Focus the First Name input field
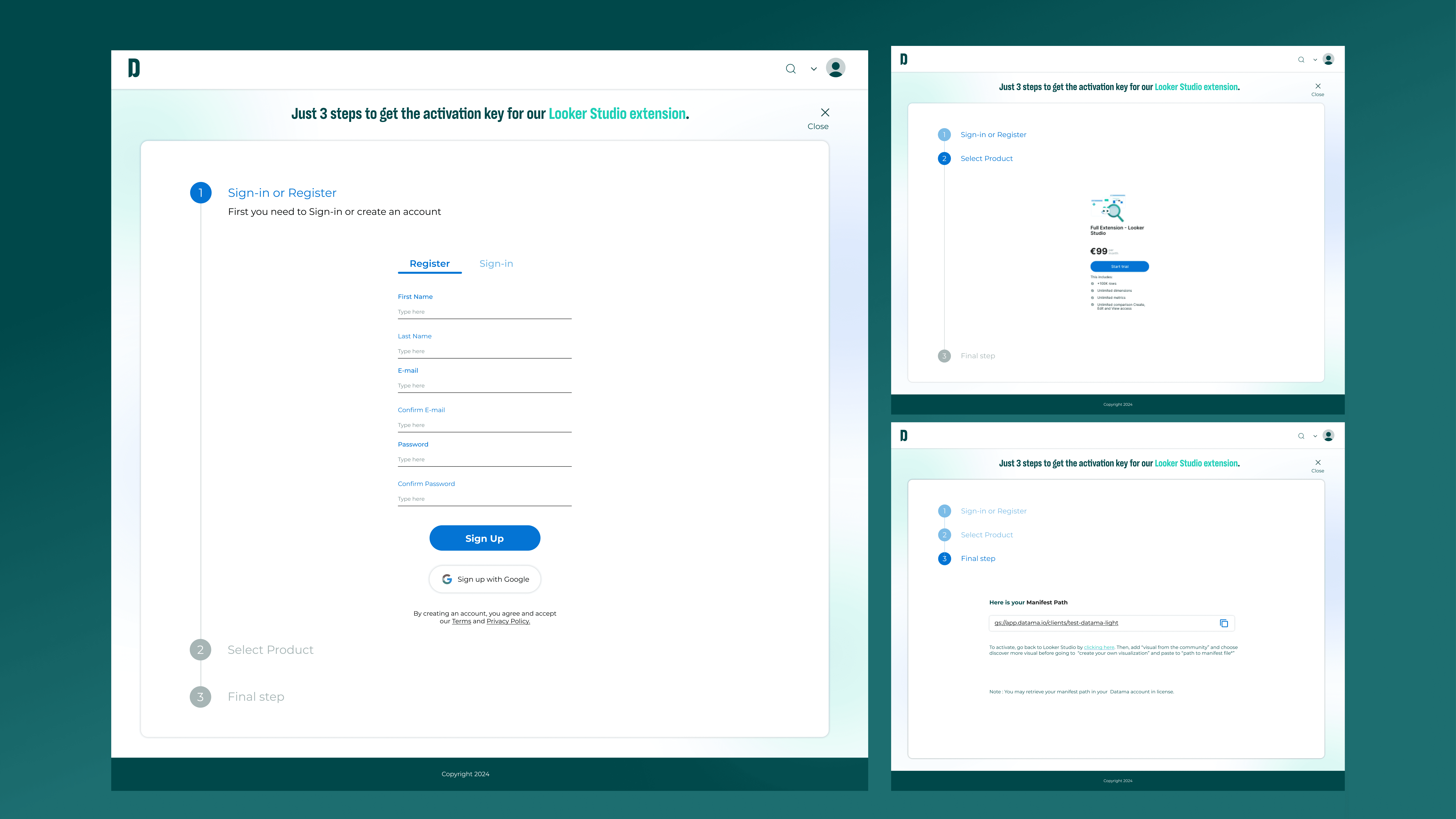This screenshot has width=1456, height=819. pos(484,312)
